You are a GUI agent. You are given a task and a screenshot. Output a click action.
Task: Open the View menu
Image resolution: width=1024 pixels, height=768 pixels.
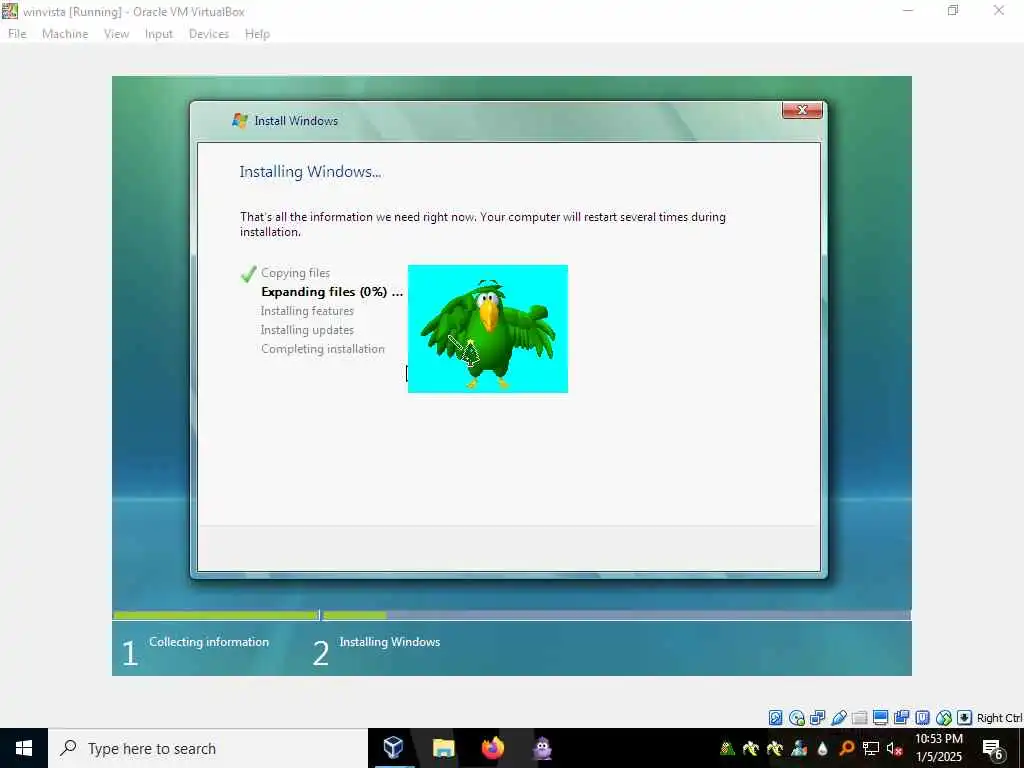tap(116, 34)
